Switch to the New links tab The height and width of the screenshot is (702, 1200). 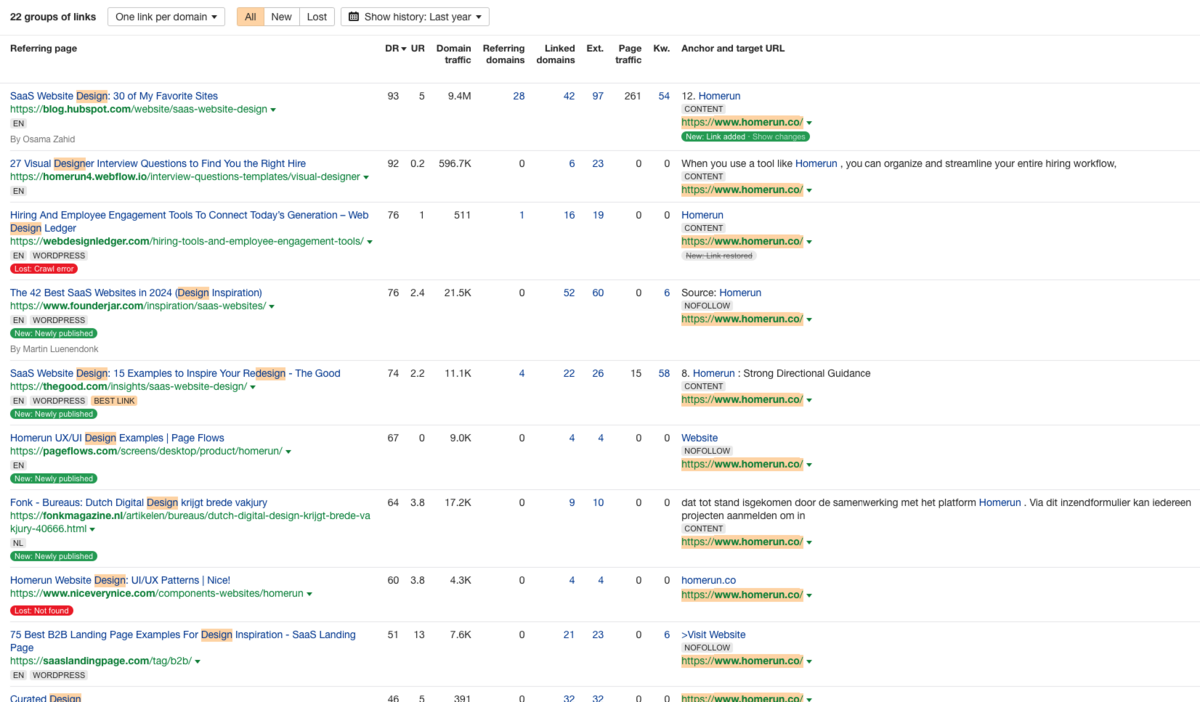pos(282,17)
